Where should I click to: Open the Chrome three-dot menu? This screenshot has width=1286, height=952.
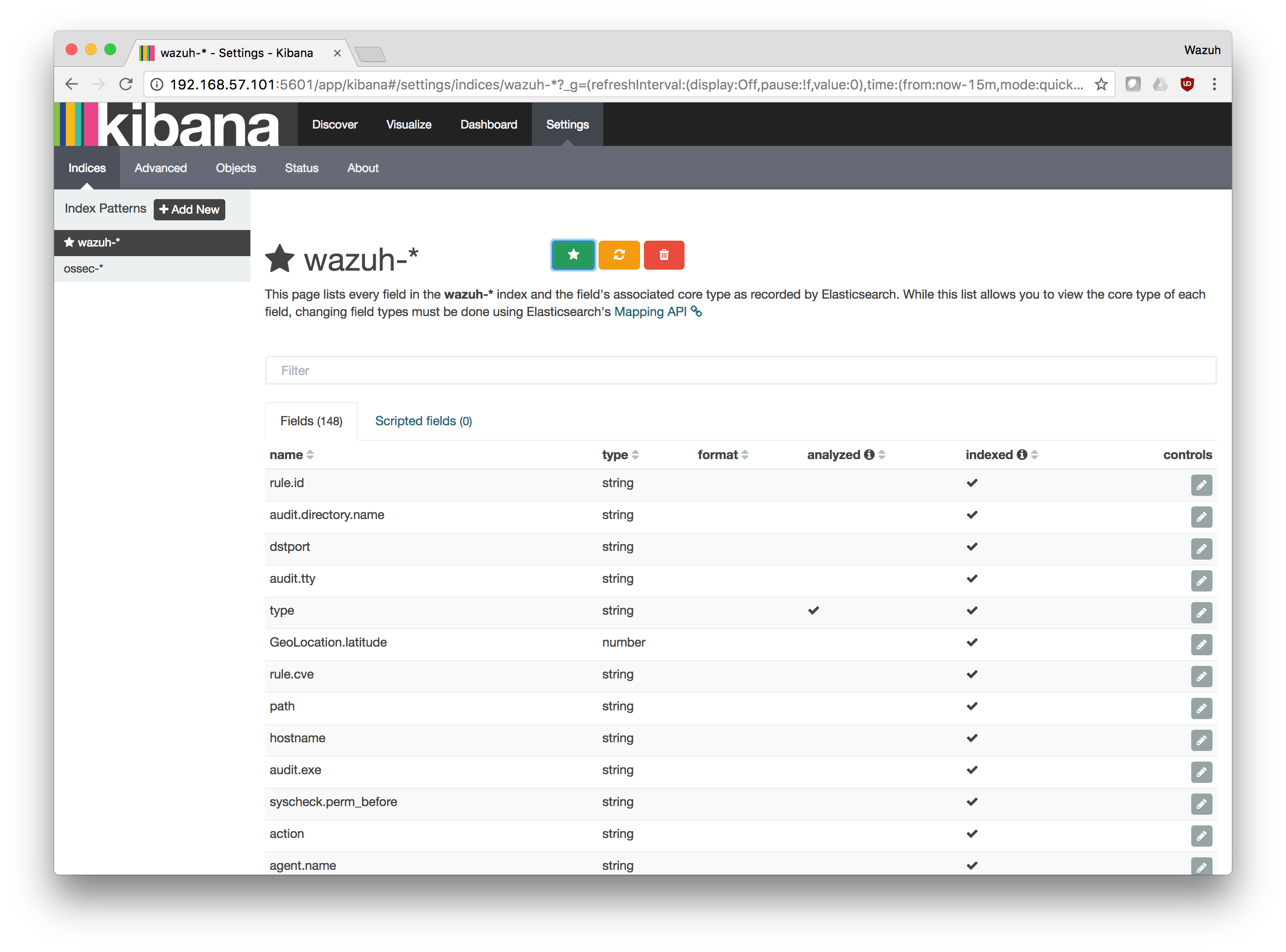click(x=1213, y=84)
